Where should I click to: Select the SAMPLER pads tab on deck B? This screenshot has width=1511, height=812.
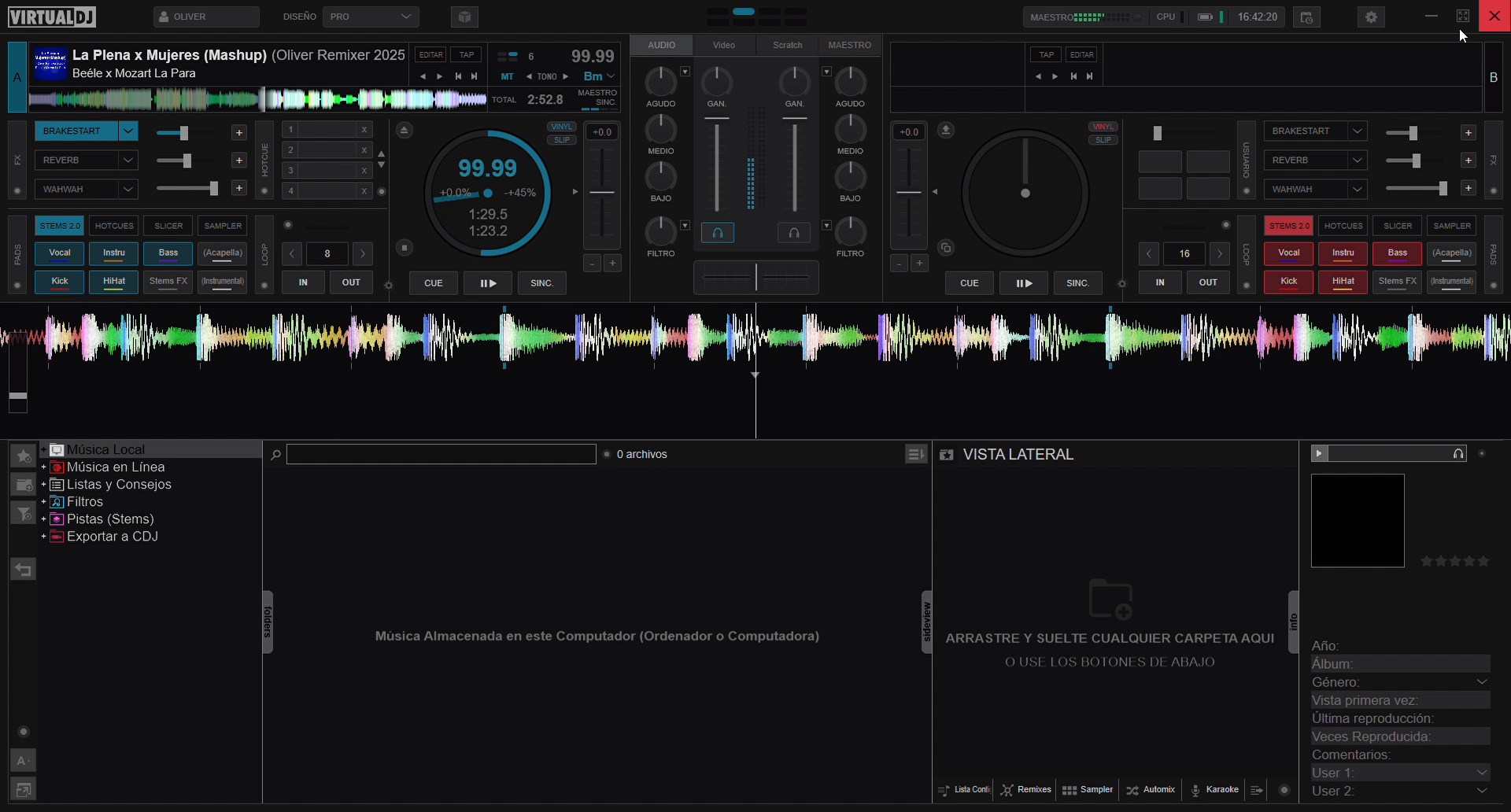pos(1452,226)
